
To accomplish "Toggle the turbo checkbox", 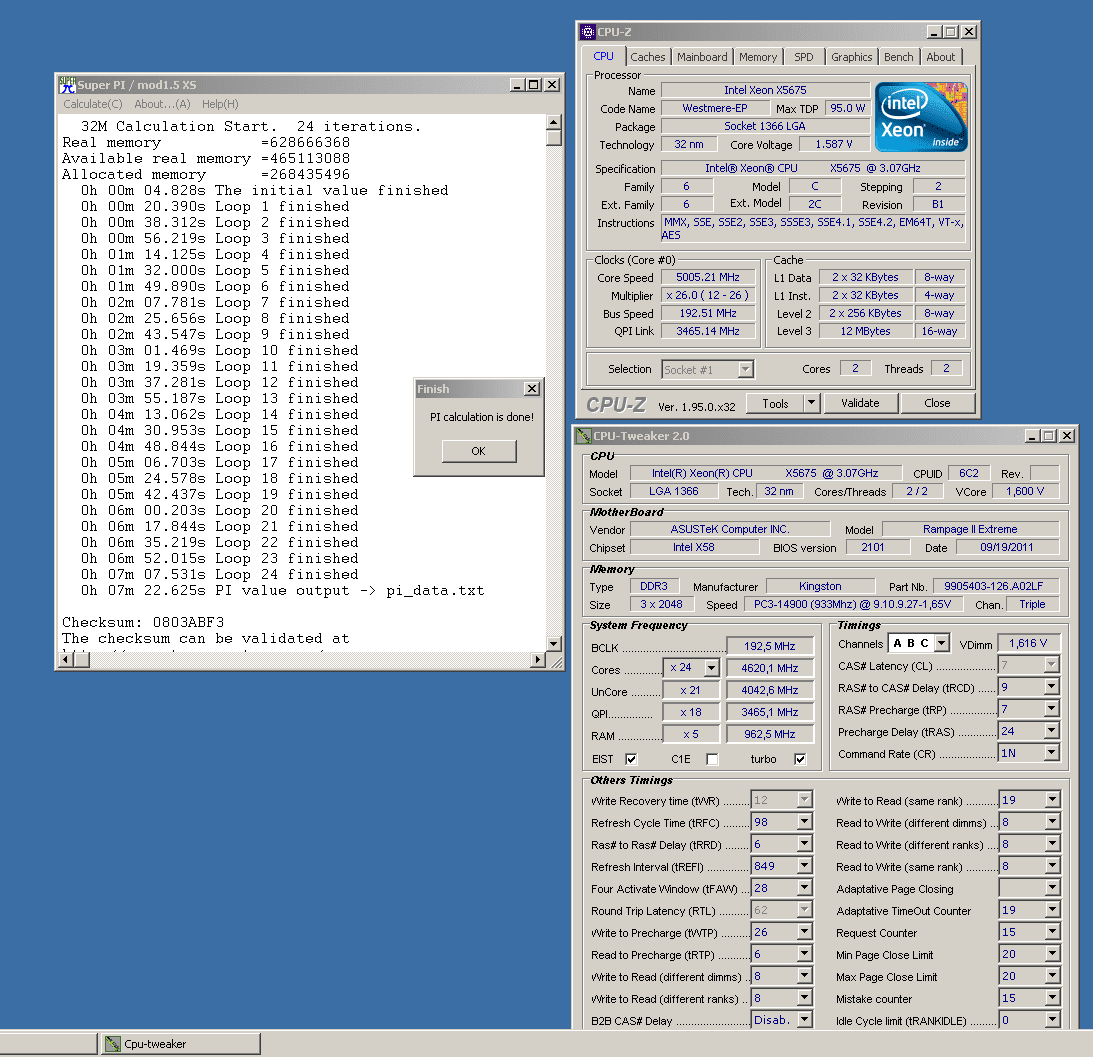I will (x=800, y=759).
